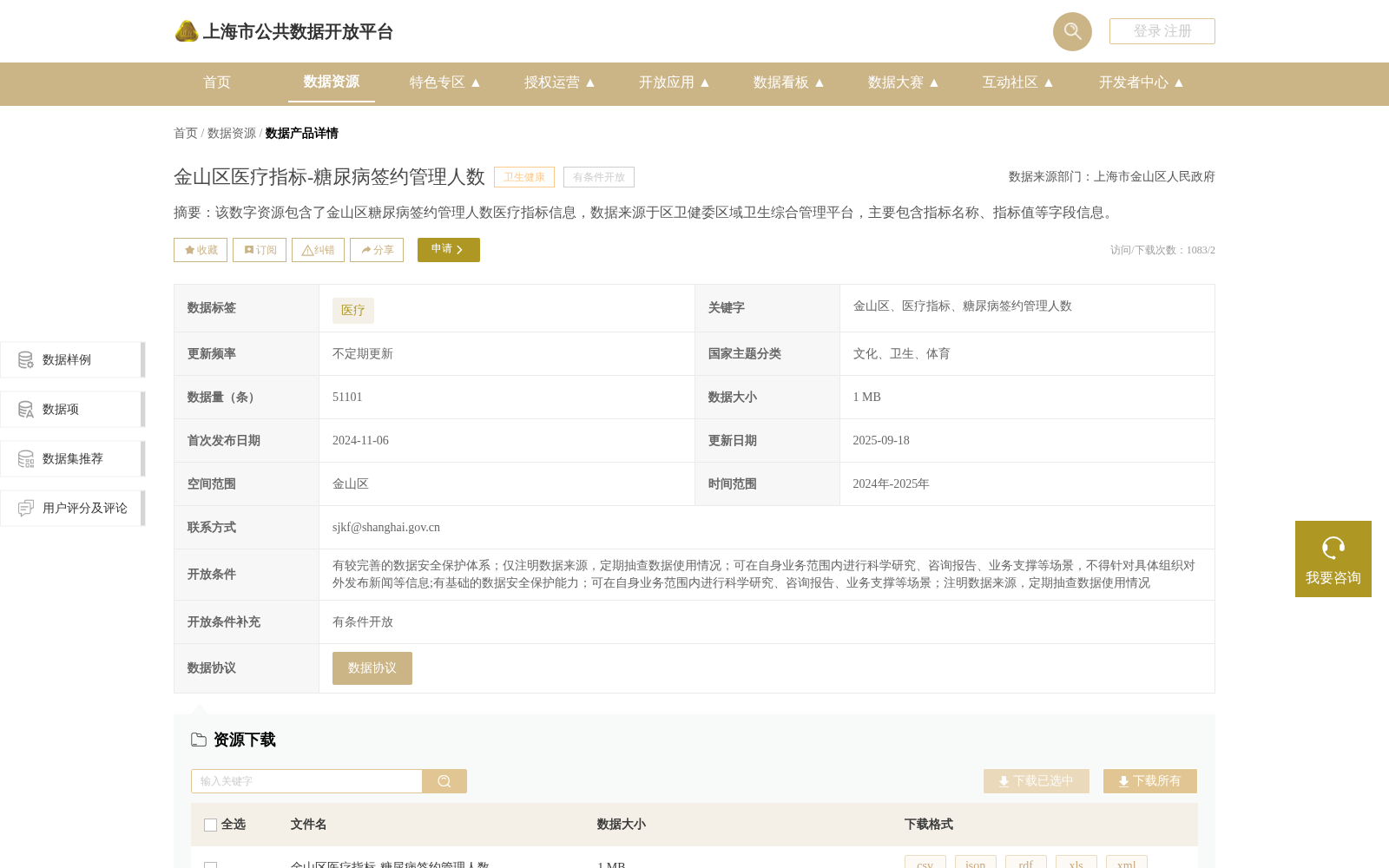Viewport: 1389px width, 868px height.
Task: Click the resource download search button
Action: (x=444, y=781)
